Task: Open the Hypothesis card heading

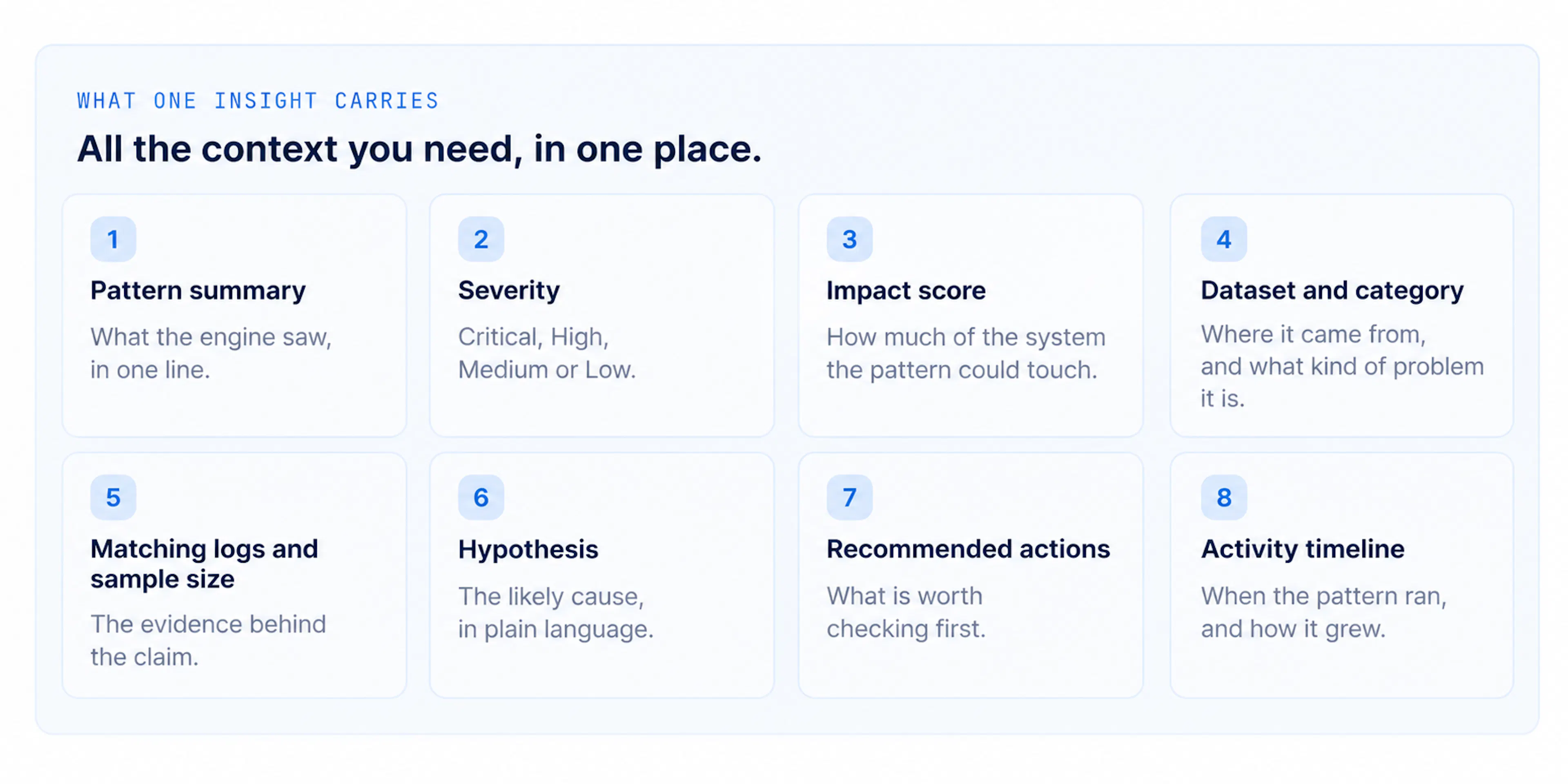Action: (528, 550)
